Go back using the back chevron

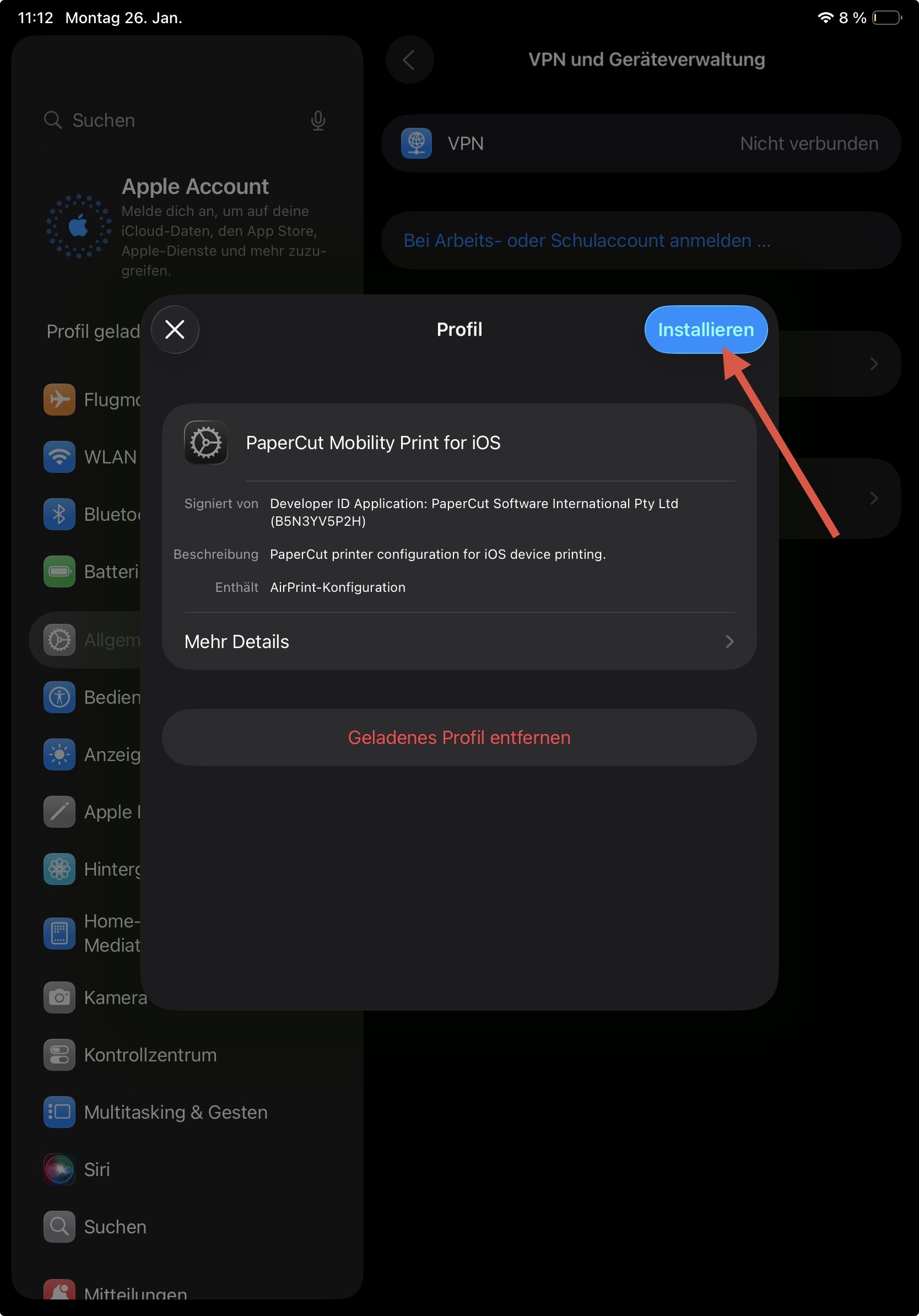(x=409, y=60)
